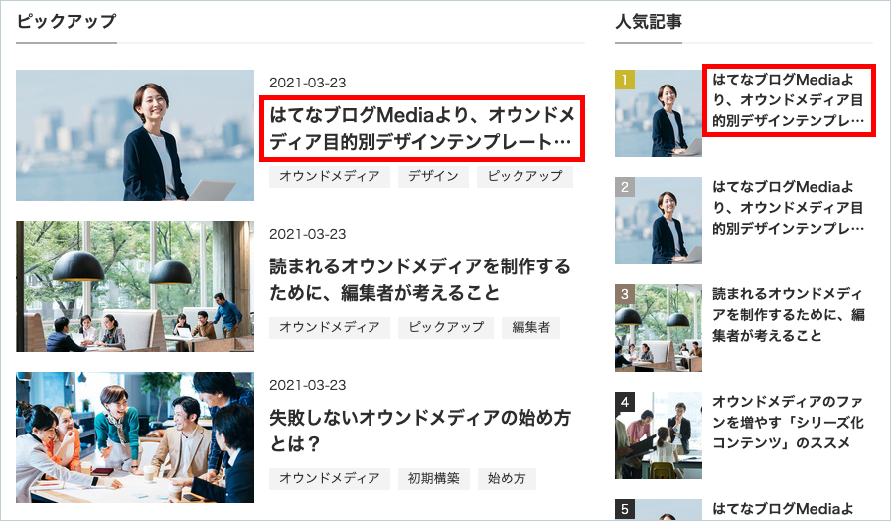This screenshot has width=891, height=521.
Task: Open popular article オウンドメディアのファンを増やす「シリーズ化コンテンツ」
Action: tap(788, 422)
